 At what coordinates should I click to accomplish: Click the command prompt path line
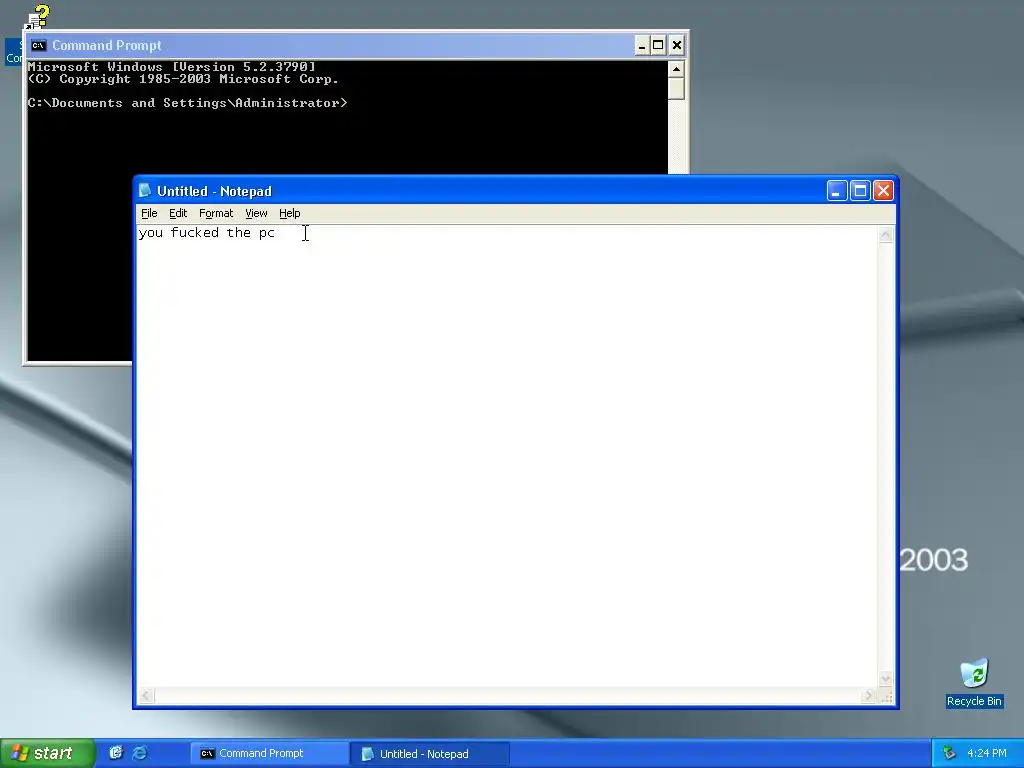click(x=187, y=103)
